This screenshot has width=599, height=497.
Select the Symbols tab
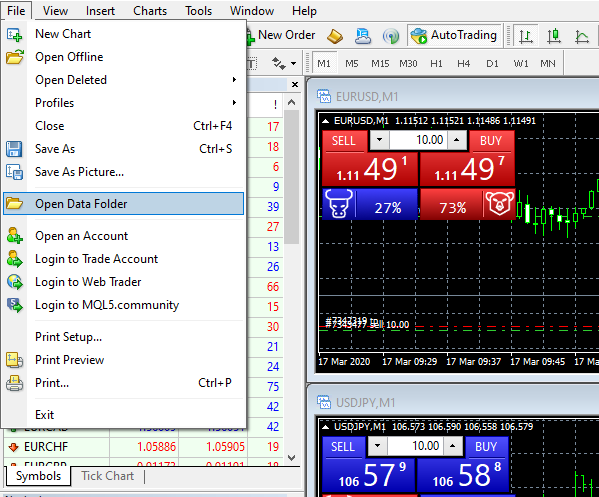pos(39,476)
